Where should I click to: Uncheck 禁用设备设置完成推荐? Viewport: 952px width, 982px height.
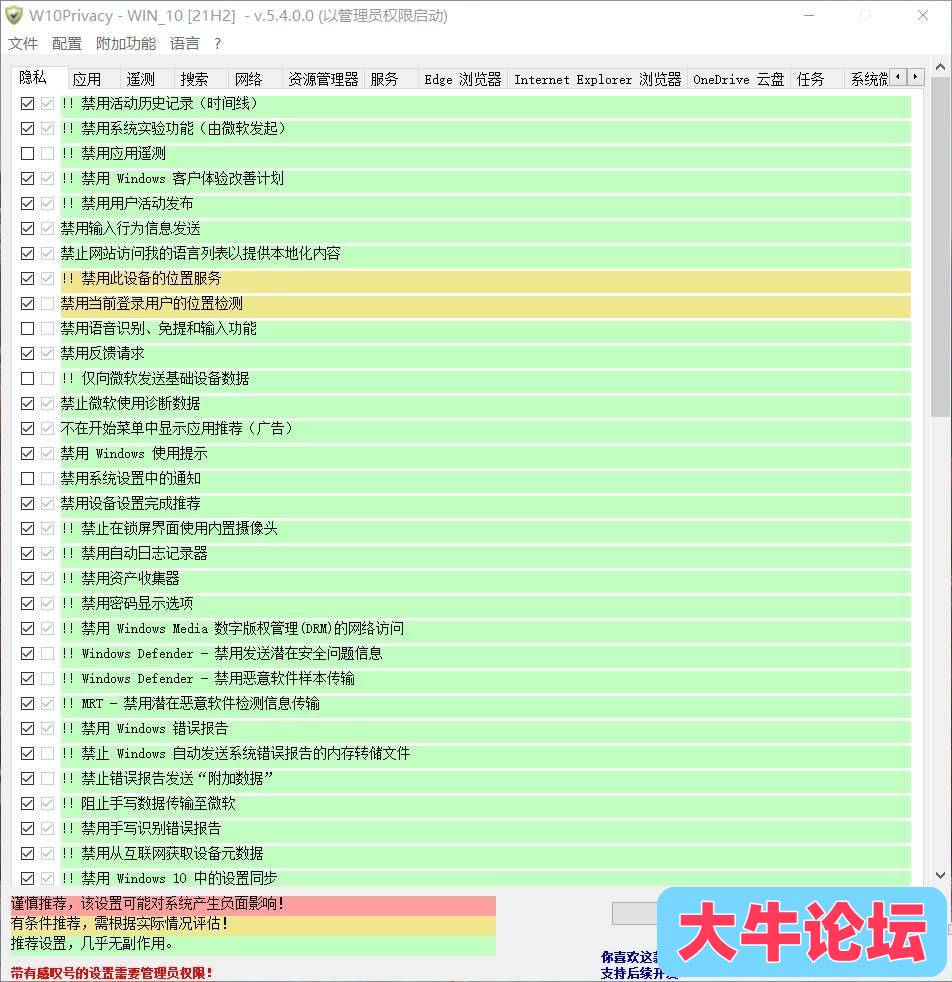tap(28, 504)
